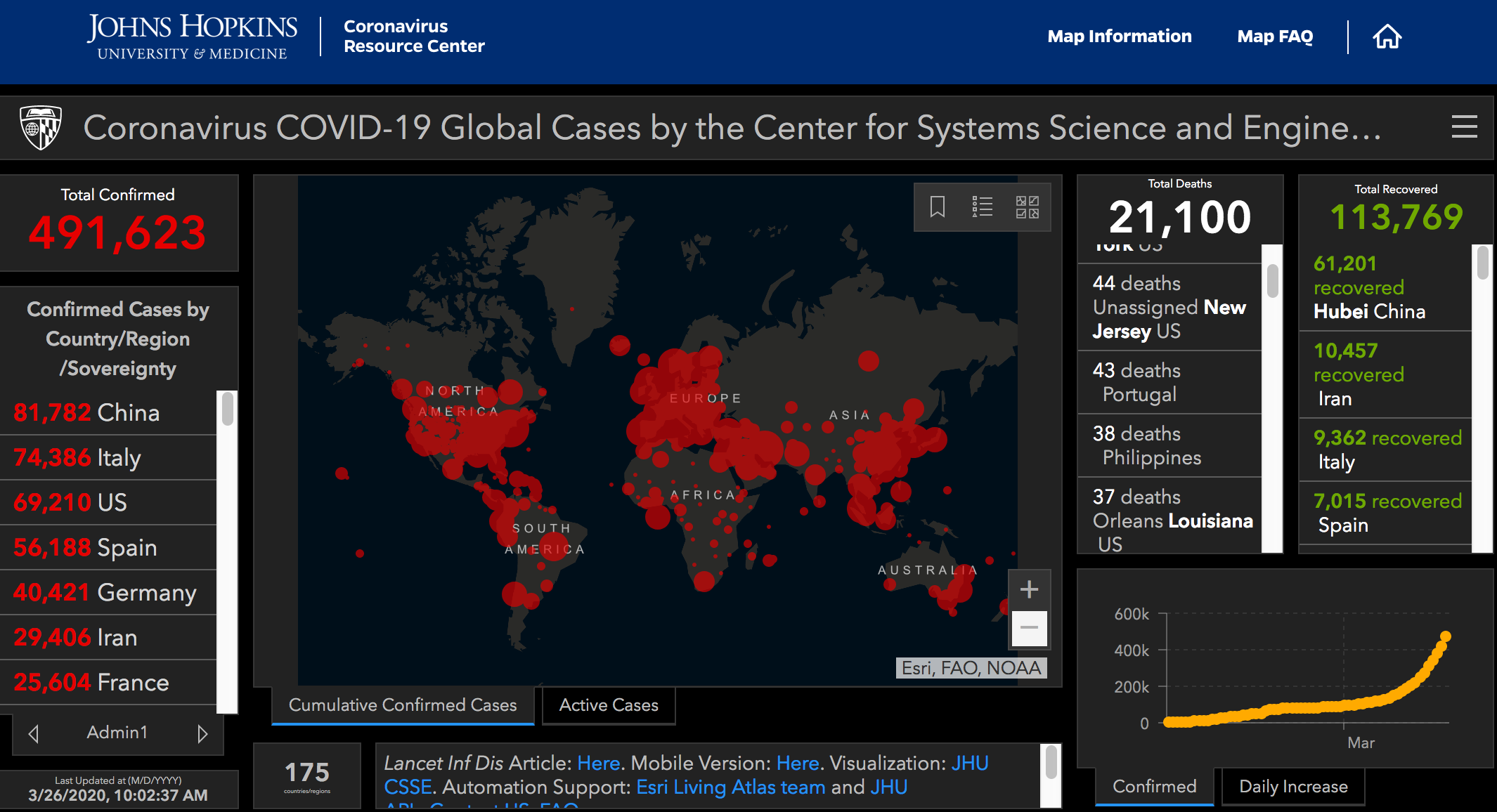
Task: Select 44 deaths New Jersey entry
Action: (1169, 307)
